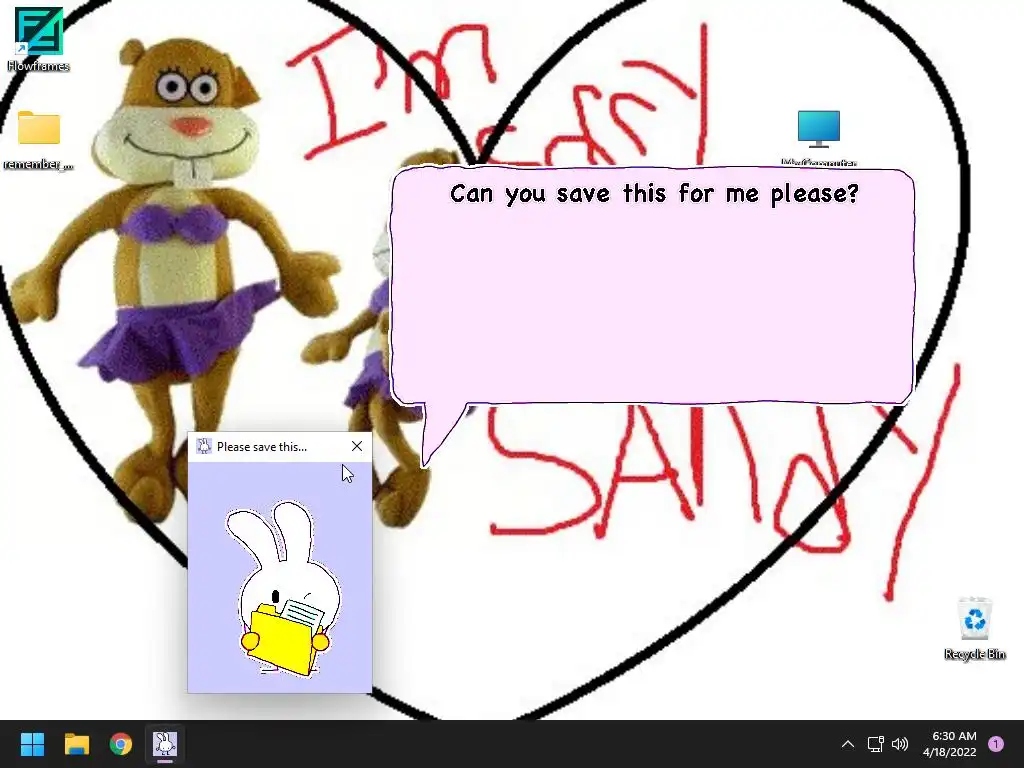The height and width of the screenshot is (768, 1024).
Task: Click the Windows Start button
Action: pyautogui.click(x=32, y=744)
